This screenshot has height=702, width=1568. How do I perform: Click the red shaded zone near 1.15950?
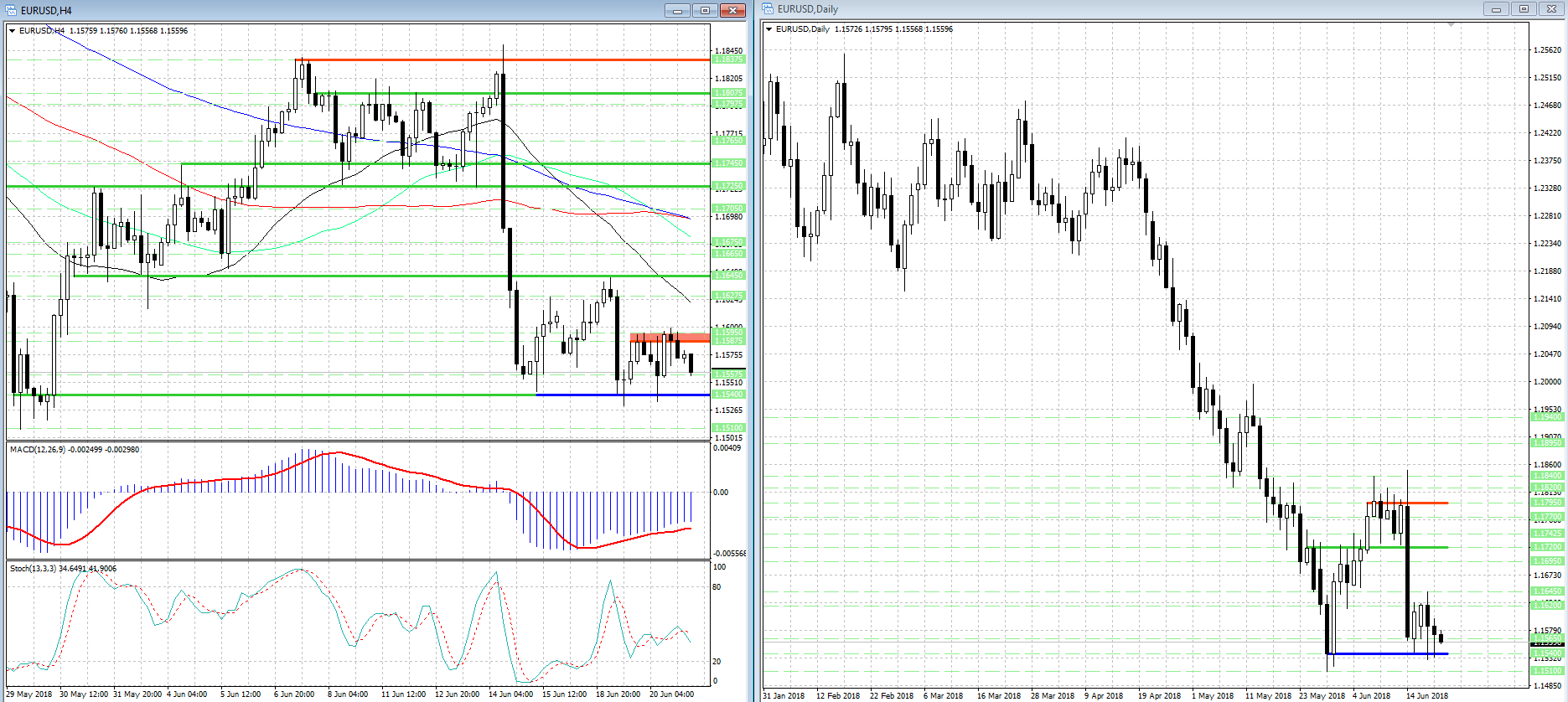669,338
